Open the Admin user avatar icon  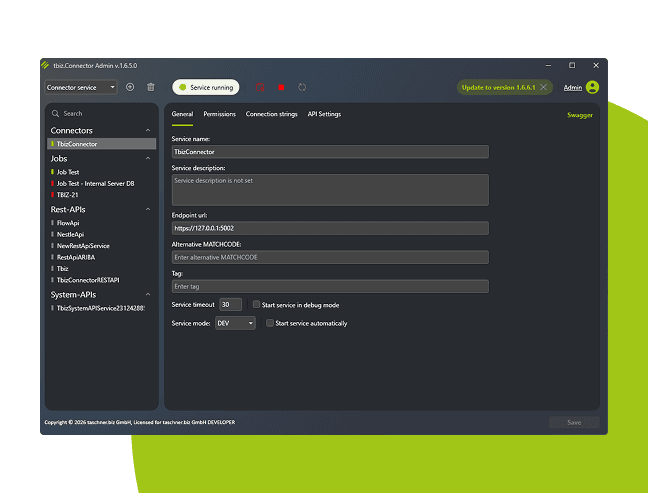592,87
